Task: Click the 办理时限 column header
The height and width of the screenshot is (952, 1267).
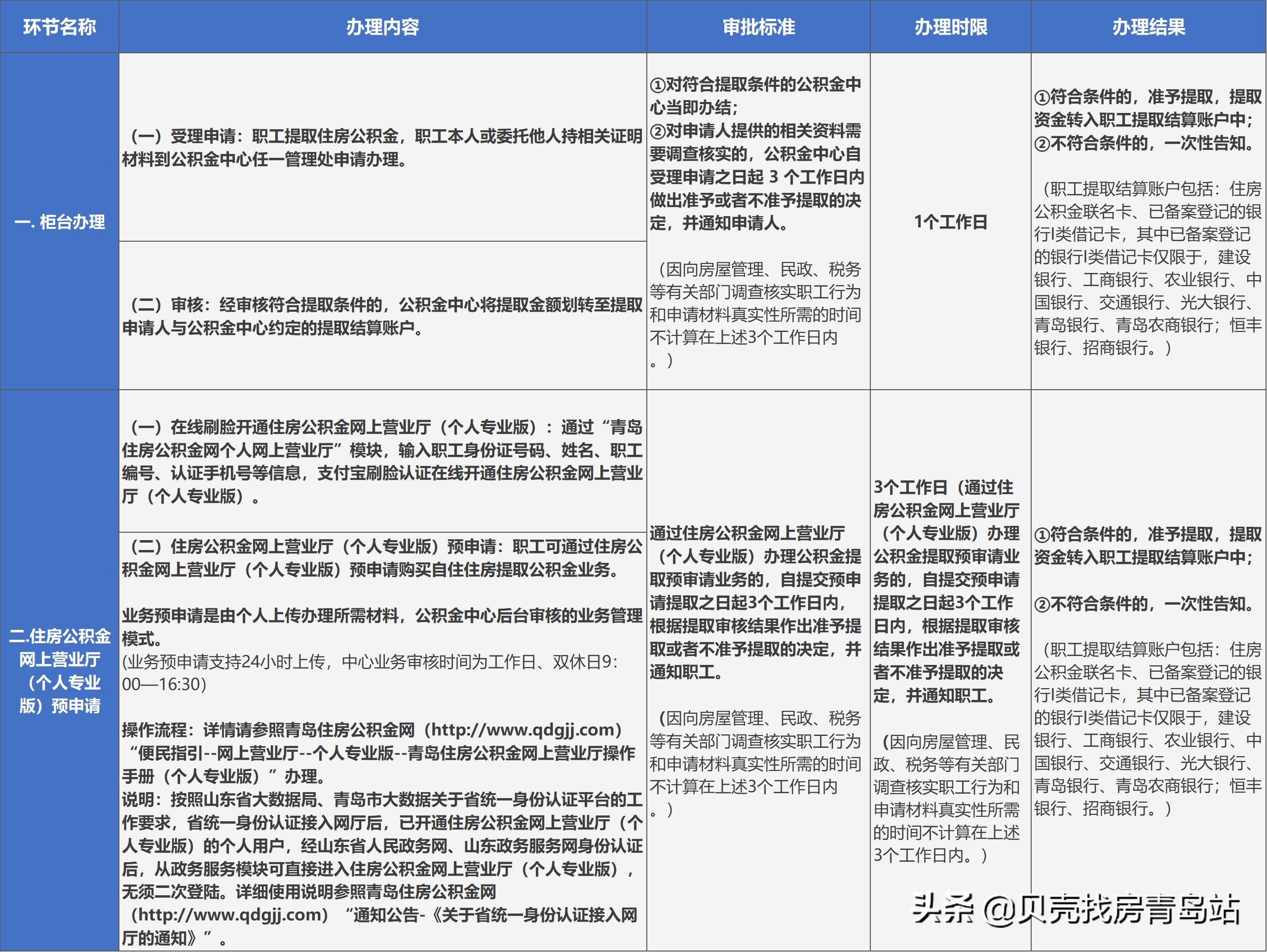Action: [950, 27]
